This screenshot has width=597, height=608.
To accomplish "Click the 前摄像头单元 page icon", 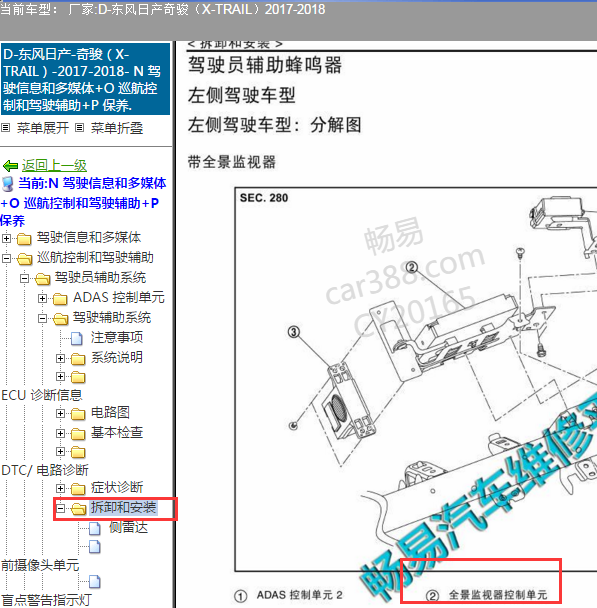I will [95, 547].
